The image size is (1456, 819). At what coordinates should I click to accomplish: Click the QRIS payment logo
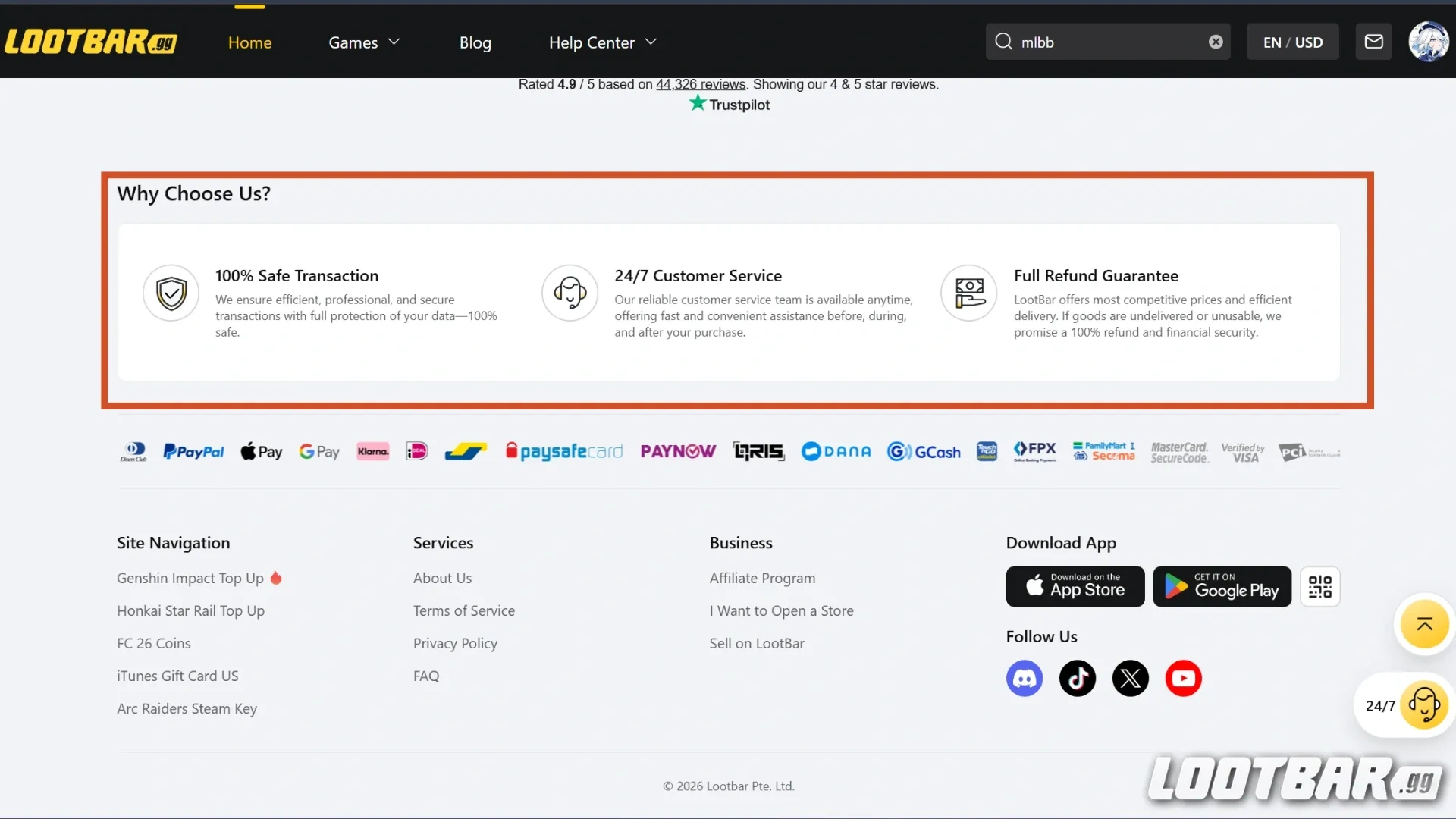[x=758, y=452]
